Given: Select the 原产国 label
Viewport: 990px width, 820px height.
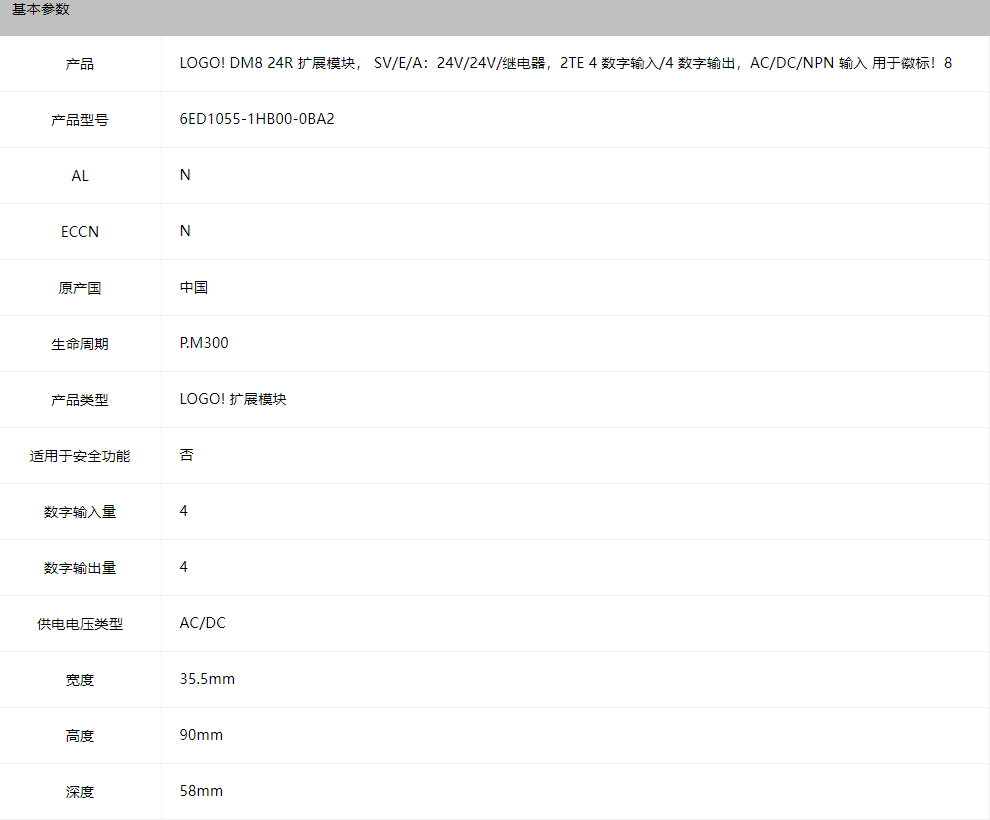Looking at the screenshot, I should [80, 288].
